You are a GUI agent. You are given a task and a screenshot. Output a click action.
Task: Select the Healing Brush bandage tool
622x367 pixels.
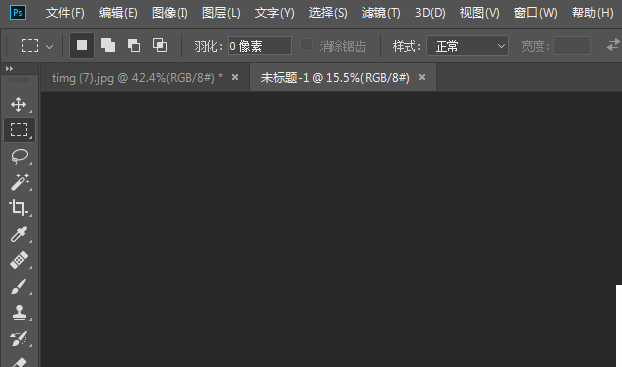pyautogui.click(x=19, y=260)
